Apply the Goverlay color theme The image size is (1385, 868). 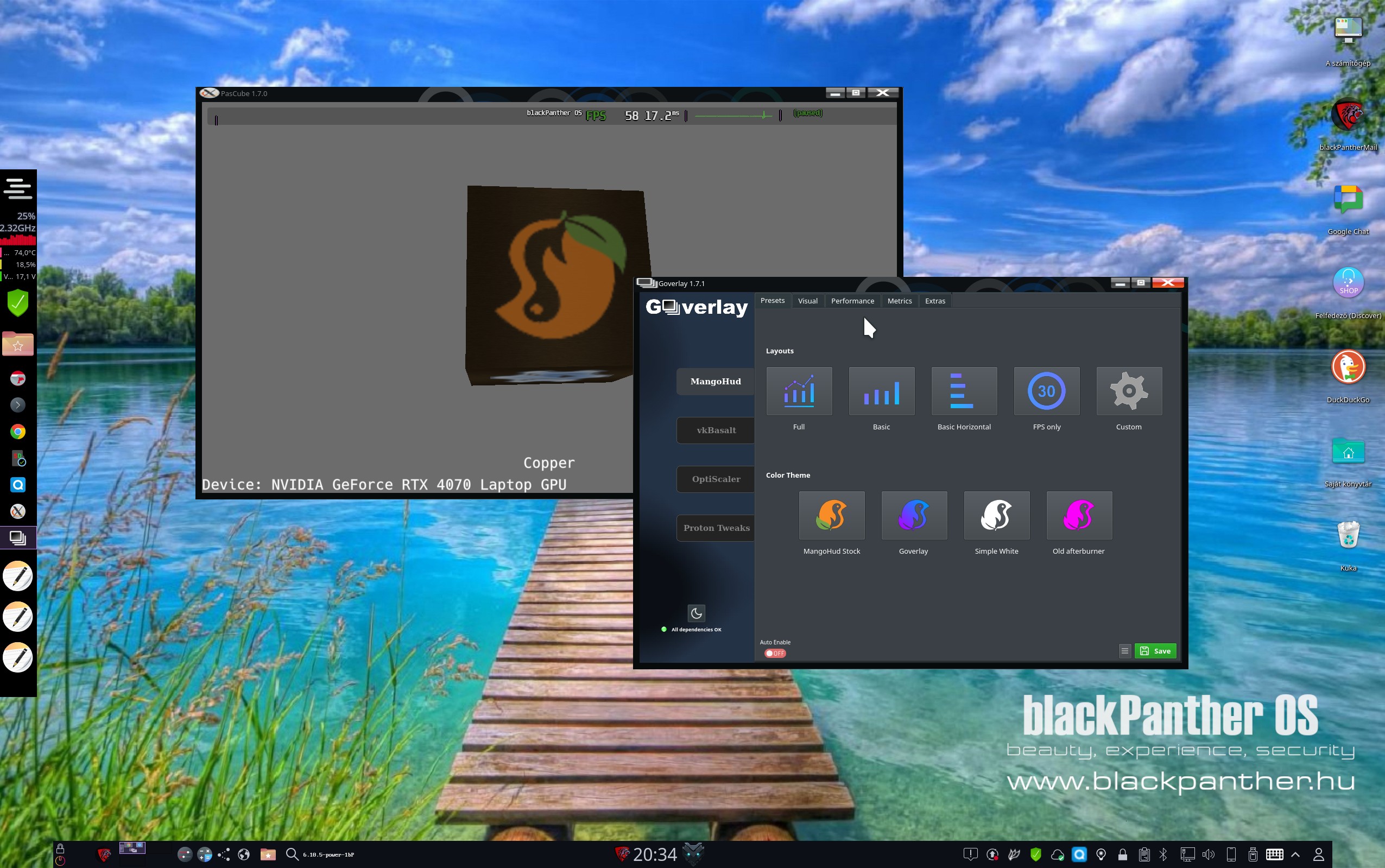coord(914,516)
